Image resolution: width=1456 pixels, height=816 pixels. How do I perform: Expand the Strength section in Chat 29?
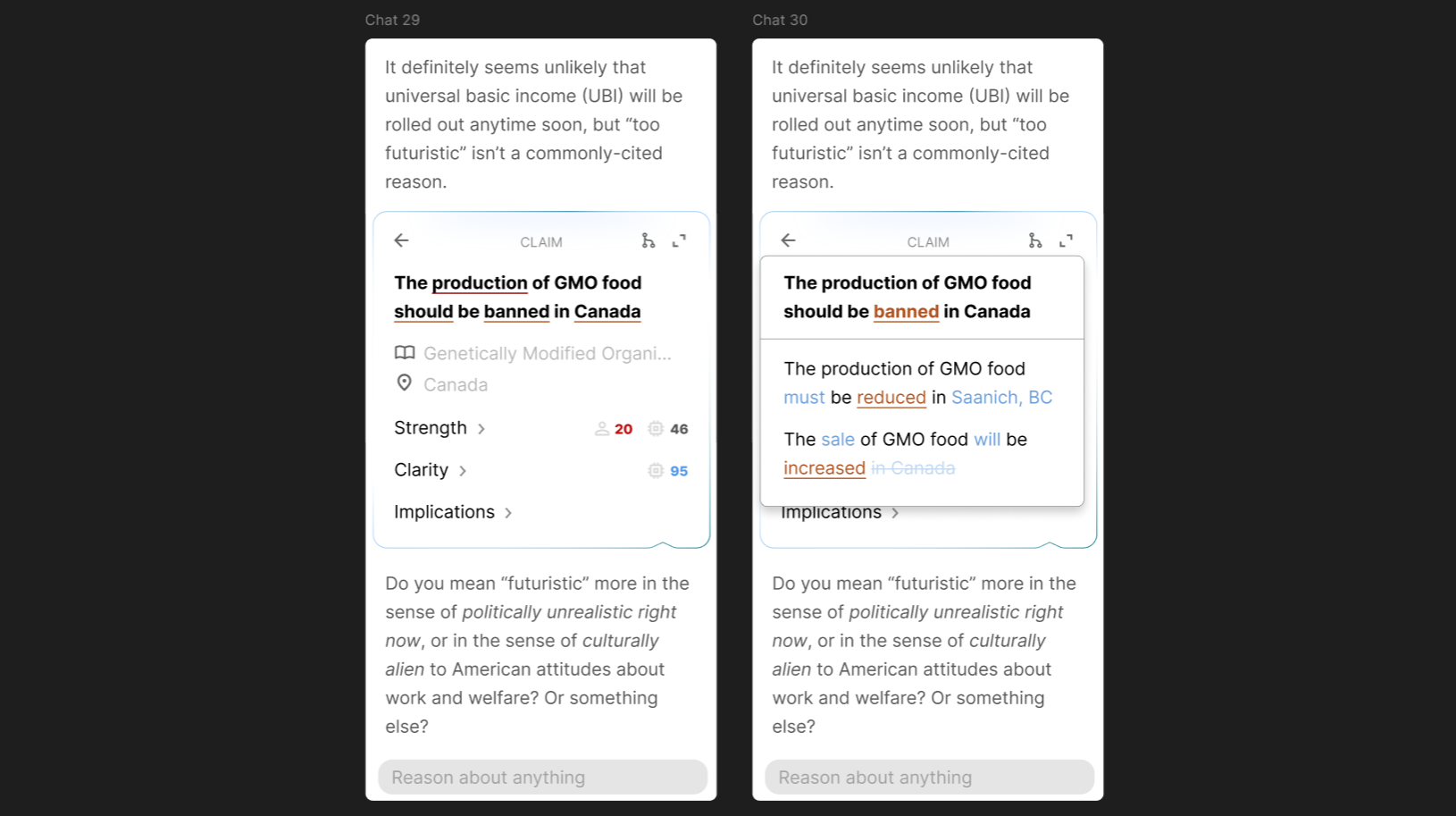click(x=439, y=428)
